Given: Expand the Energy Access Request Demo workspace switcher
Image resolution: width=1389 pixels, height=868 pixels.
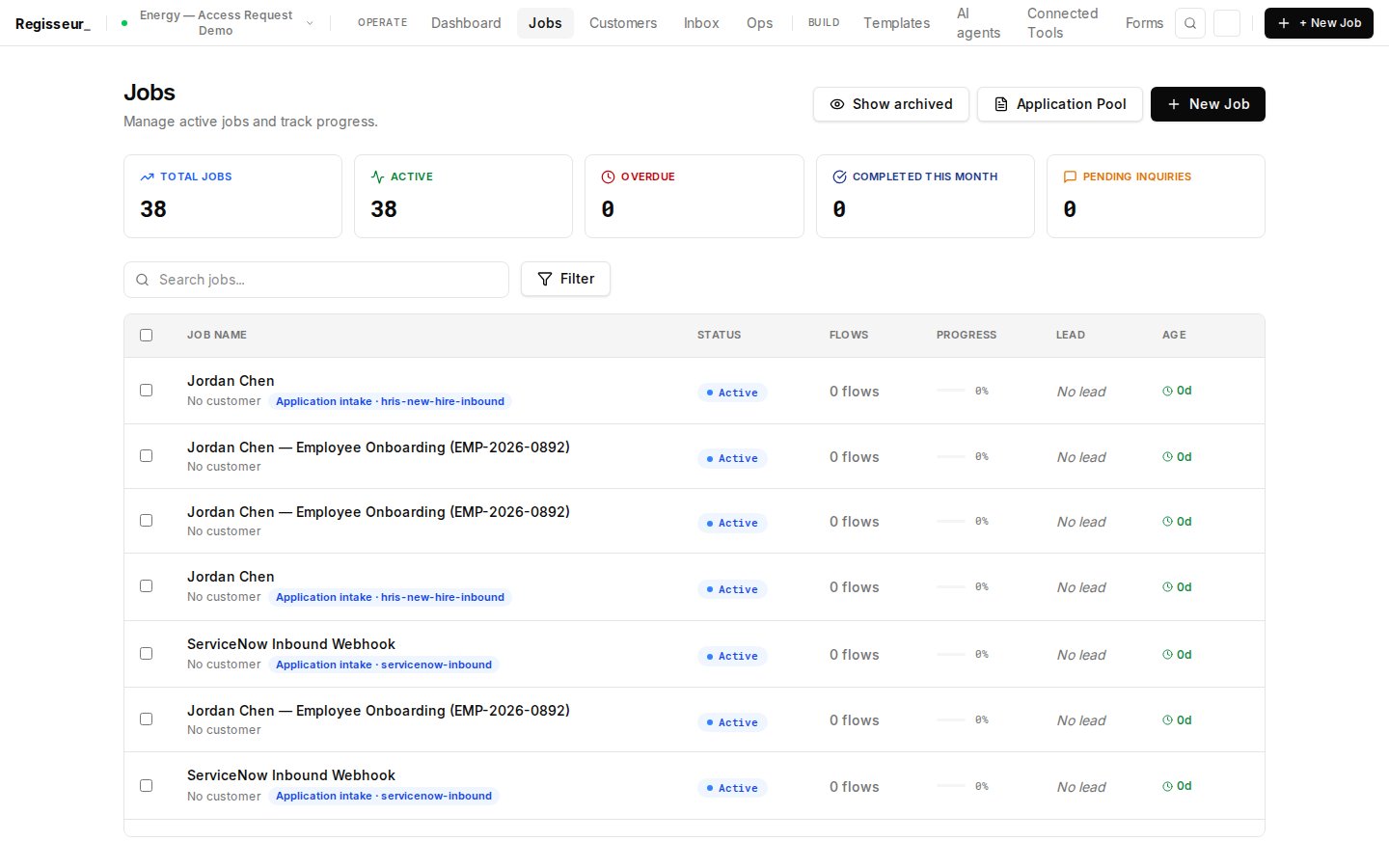Looking at the screenshot, I should pos(218,23).
